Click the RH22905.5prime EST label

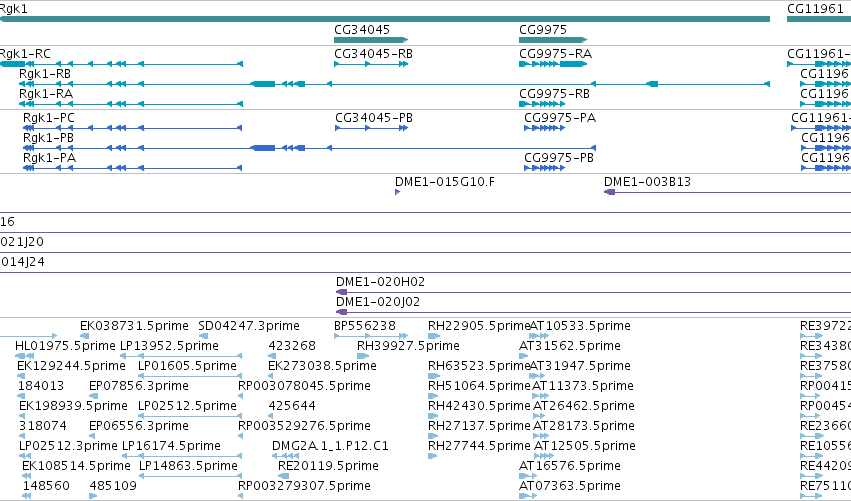pos(479,326)
